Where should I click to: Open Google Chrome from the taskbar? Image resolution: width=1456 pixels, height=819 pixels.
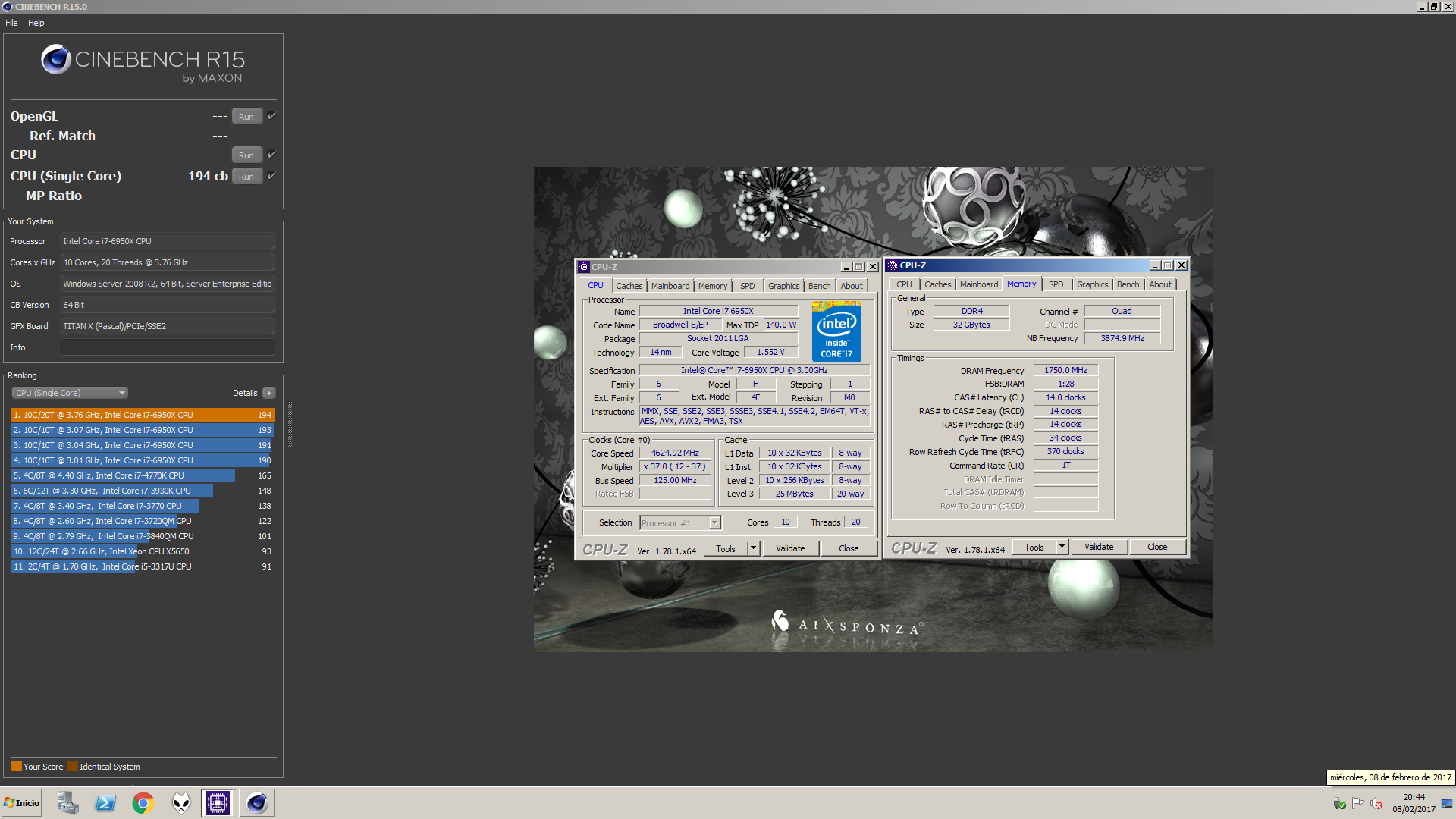click(143, 802)
